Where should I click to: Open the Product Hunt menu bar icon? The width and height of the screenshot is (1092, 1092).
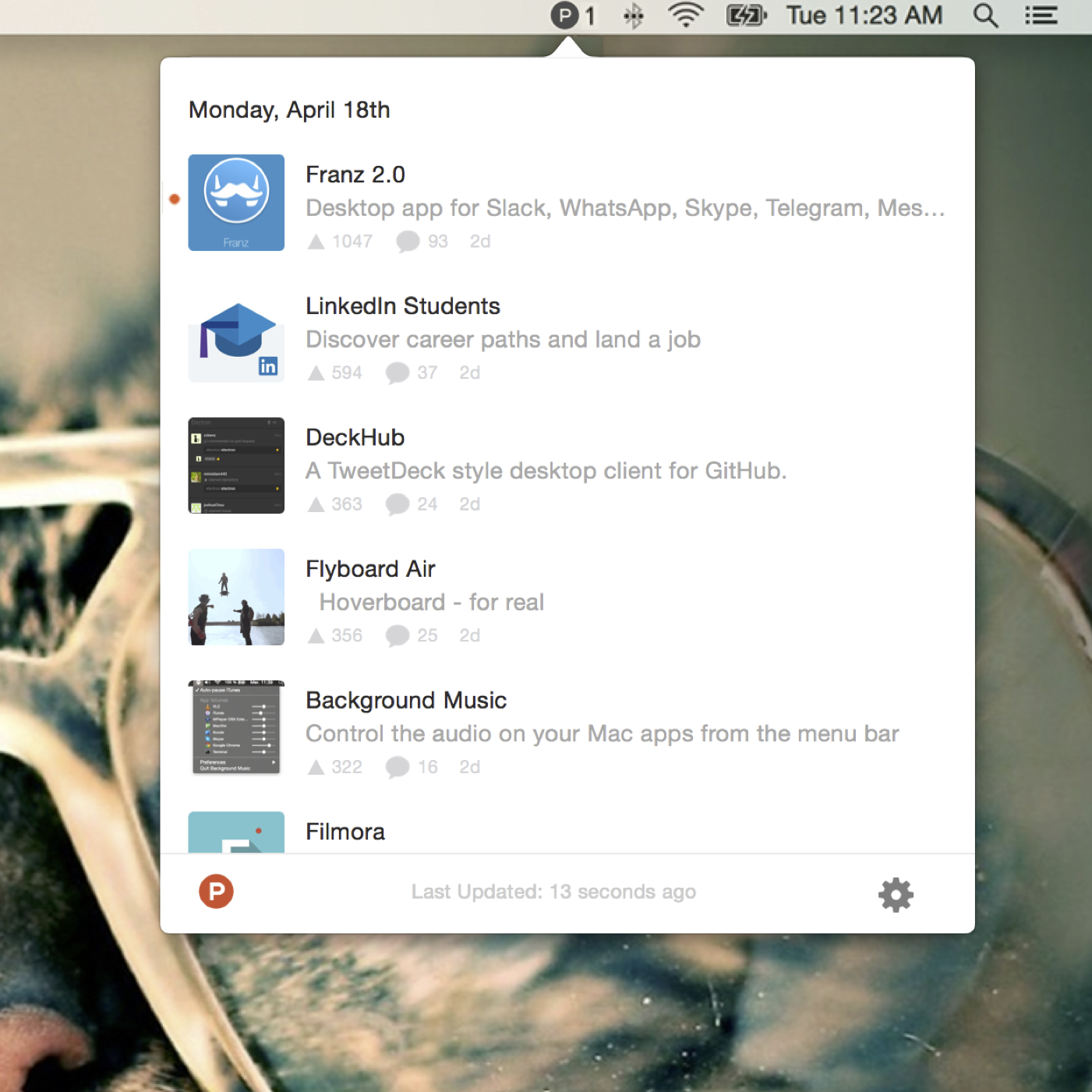pos(564,15)
